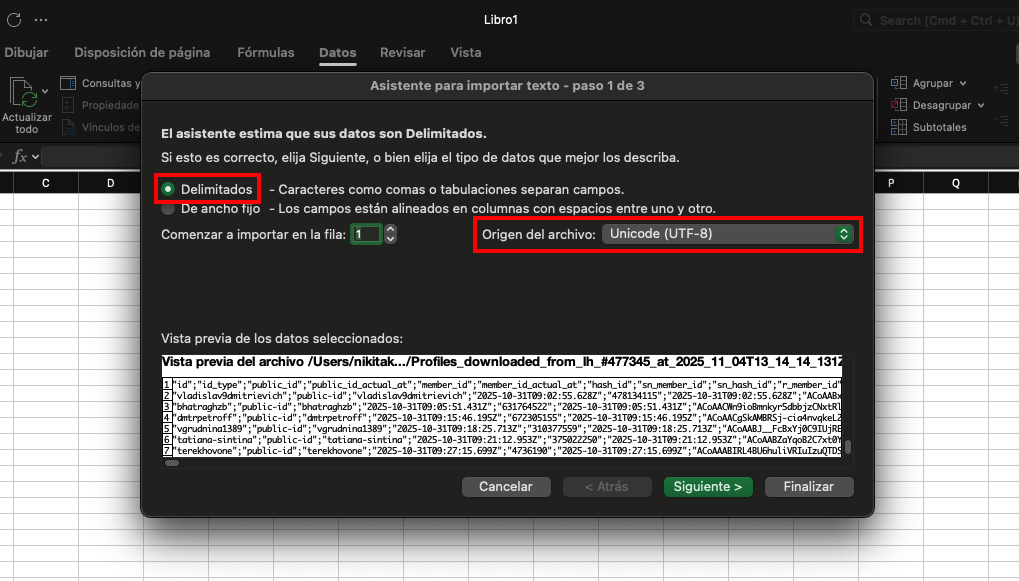The height and width of the screenshot is (581, 1019).
Task: Click the Agrupar icon in the ribbon
Action: [898, 83]
